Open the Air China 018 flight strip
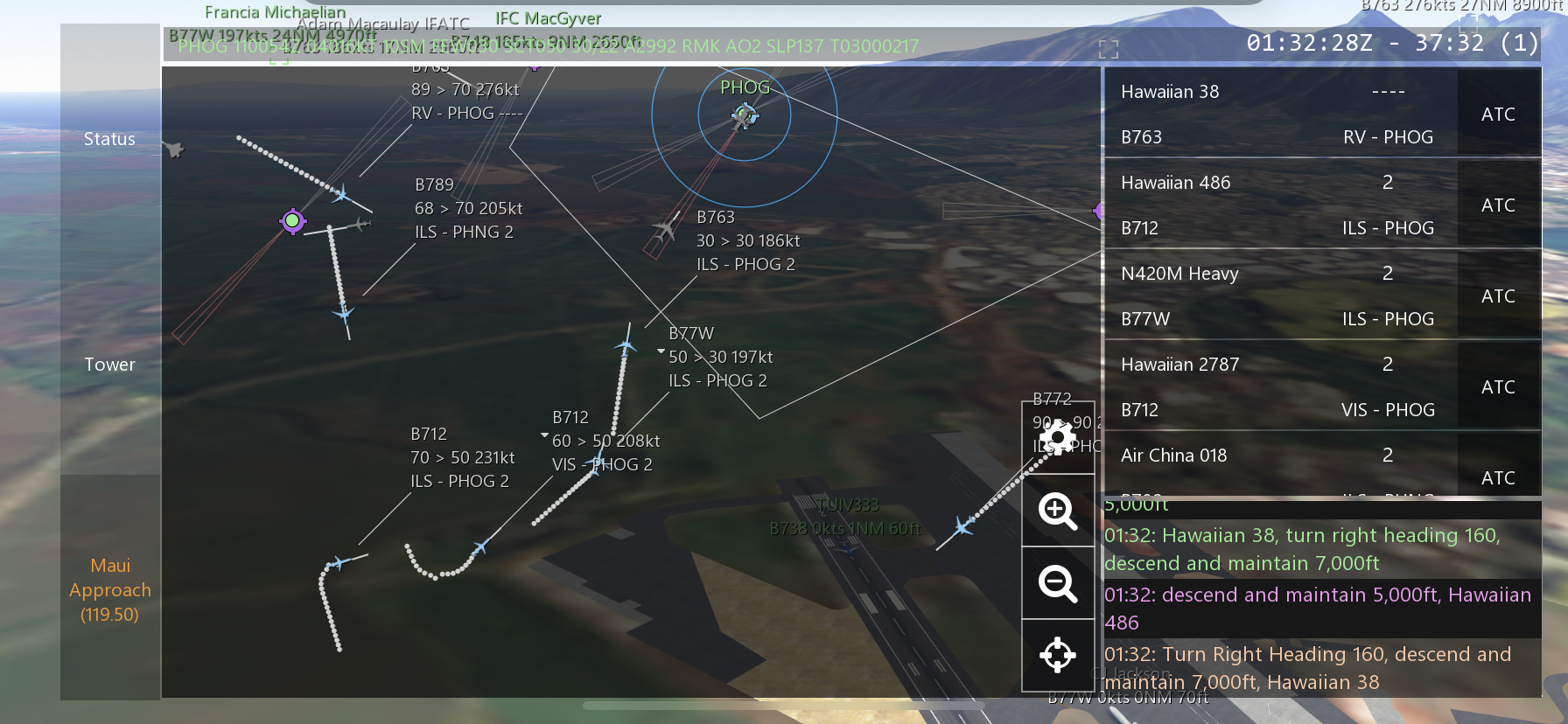Viewport: 1568px width, 724px height. 1280,464
